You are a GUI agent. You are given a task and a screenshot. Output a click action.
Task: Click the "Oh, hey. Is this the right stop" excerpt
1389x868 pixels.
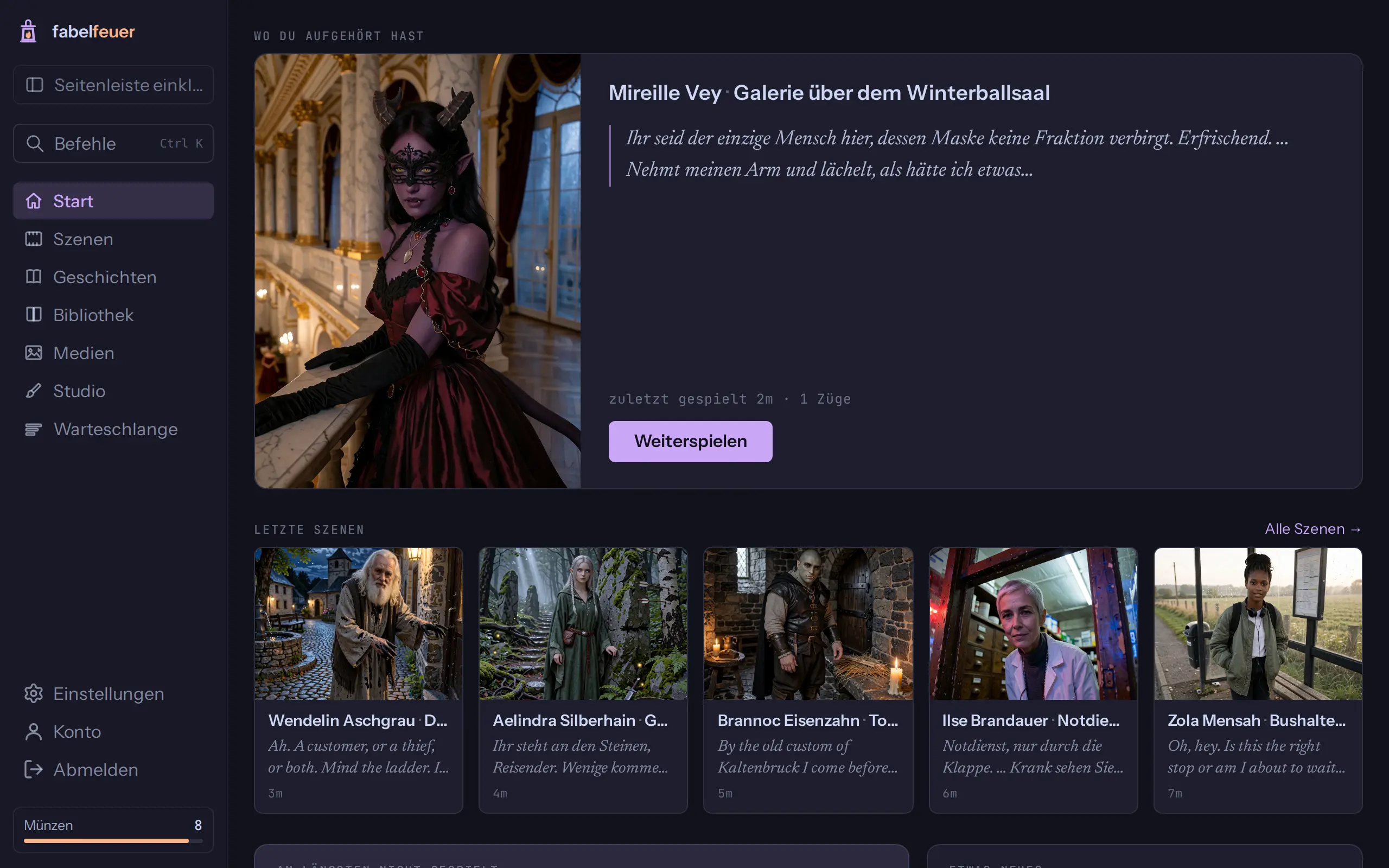(1257, 757)
